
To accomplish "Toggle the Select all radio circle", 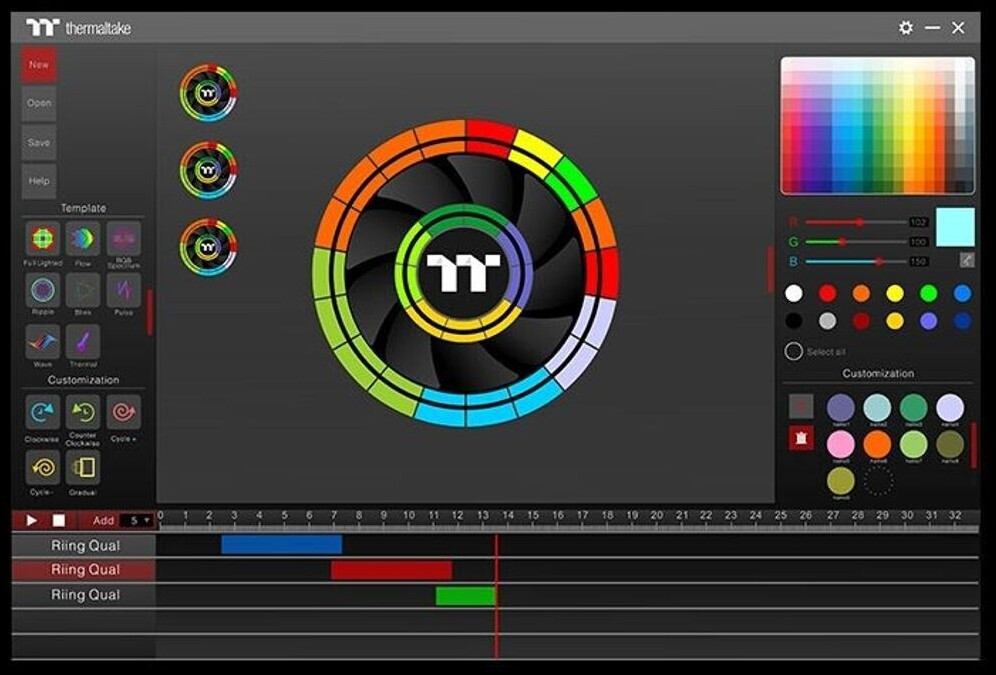I will point(794,351).
